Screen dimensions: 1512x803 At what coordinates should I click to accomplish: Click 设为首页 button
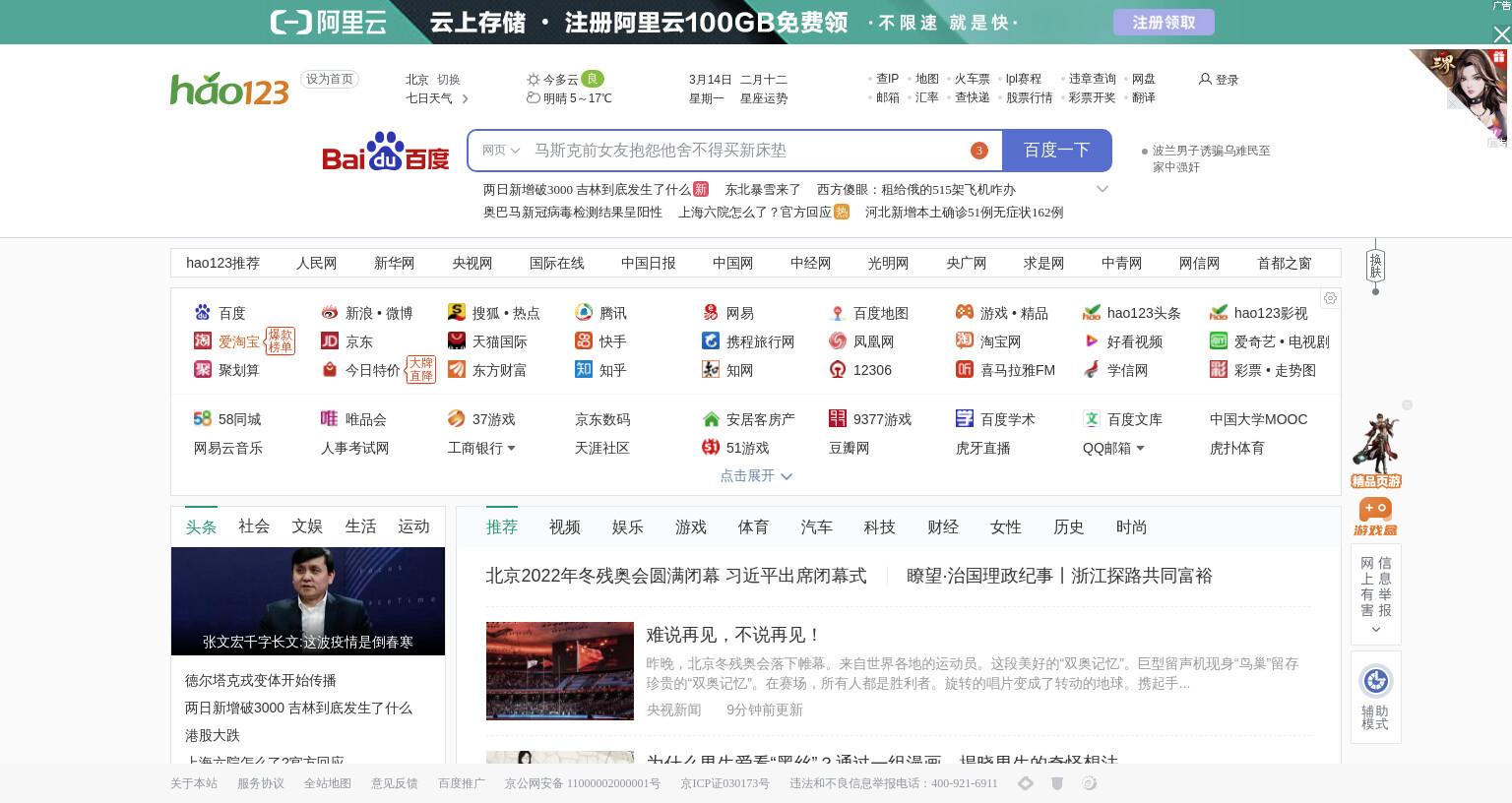(330, 80)
